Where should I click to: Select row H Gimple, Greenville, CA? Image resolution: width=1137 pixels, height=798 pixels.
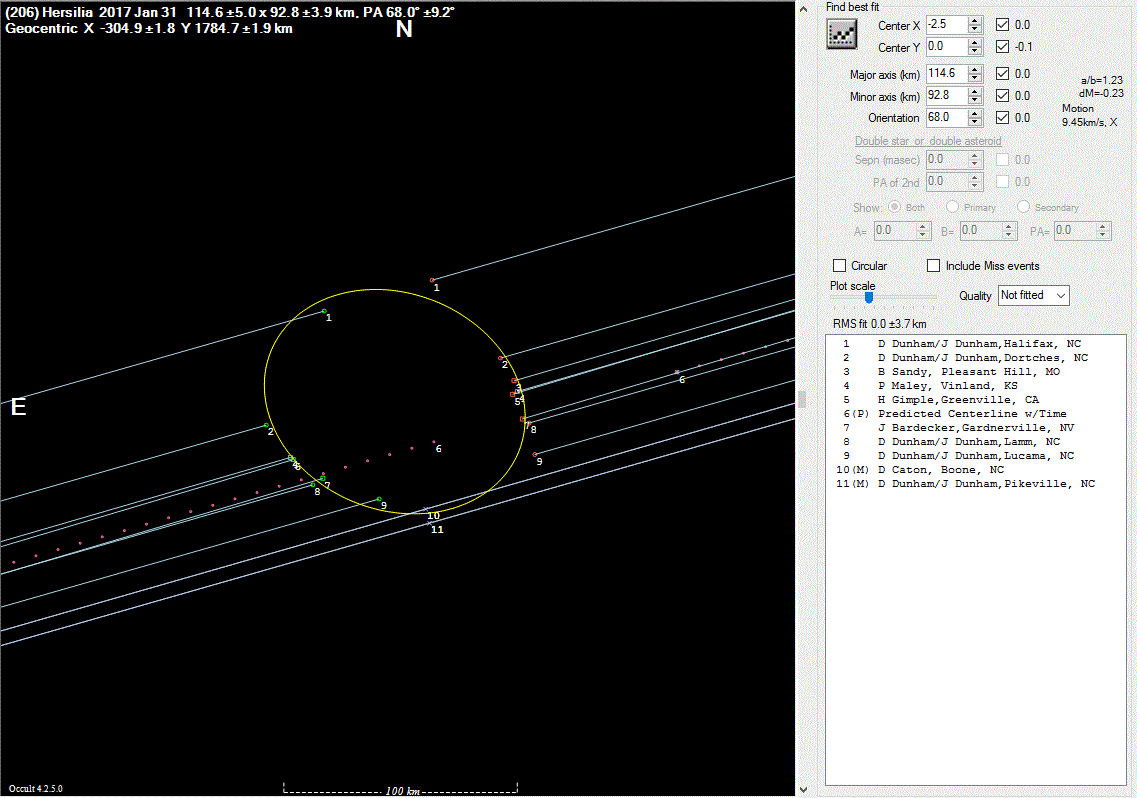click(x=975, y=400)
